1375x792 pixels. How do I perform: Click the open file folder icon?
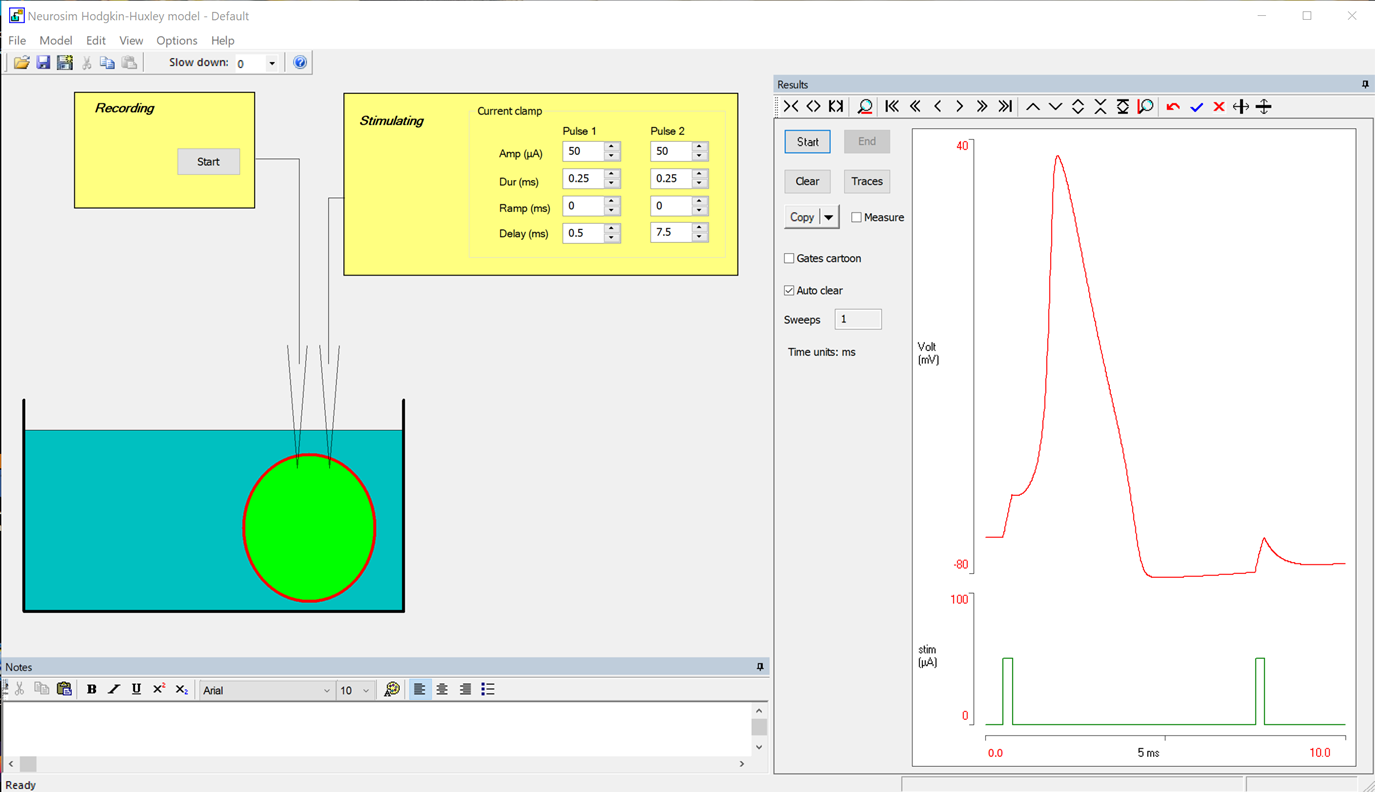pyautogui.click(x=21, y=63)
